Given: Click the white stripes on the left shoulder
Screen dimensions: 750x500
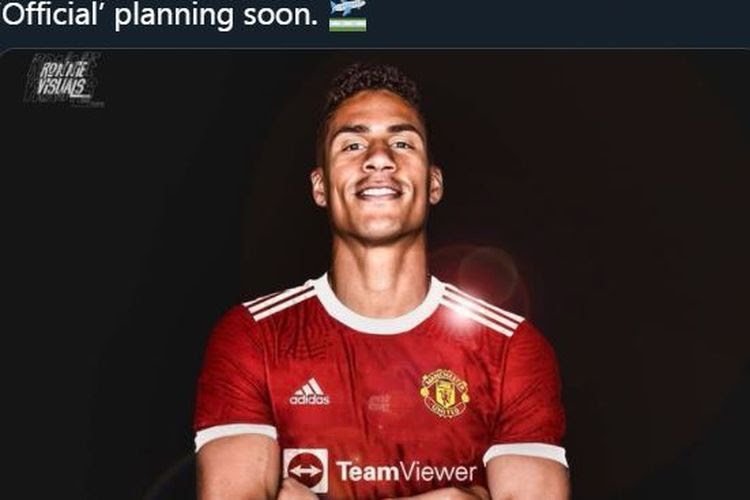Looking at the screenshot, I should click(x=280, y=299).
